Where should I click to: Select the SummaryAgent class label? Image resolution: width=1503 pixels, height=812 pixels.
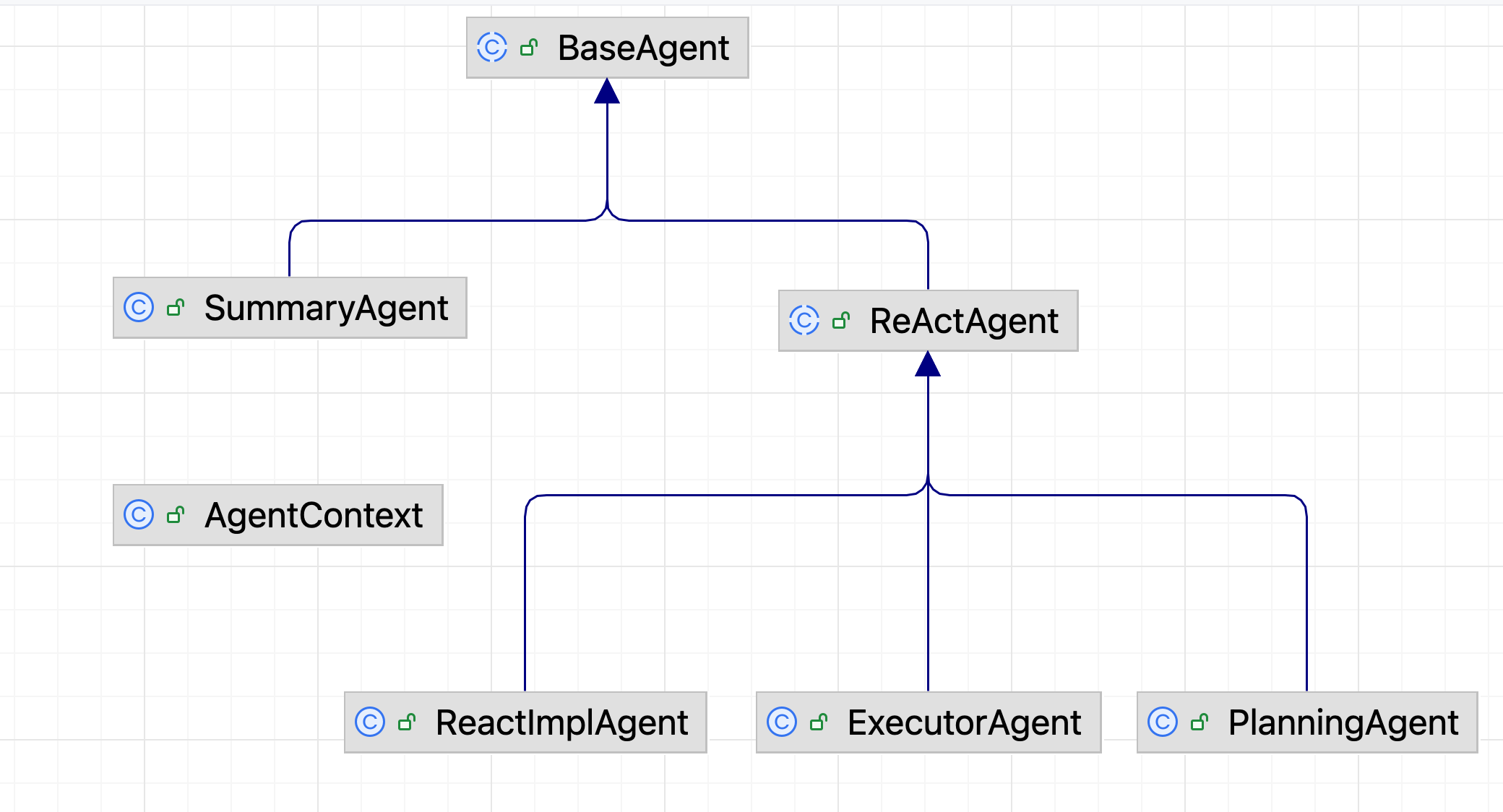[x=326, y=308]
